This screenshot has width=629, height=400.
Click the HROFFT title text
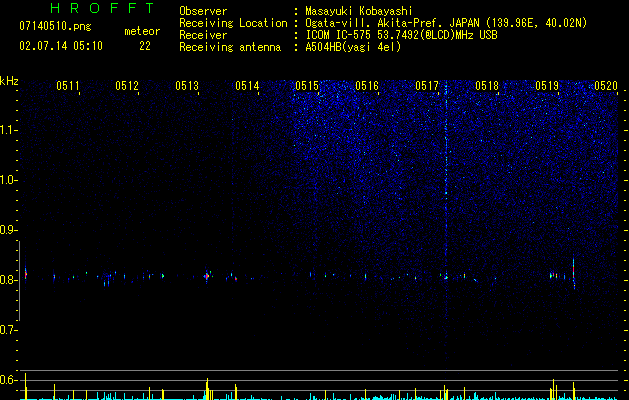click(102, 8)
